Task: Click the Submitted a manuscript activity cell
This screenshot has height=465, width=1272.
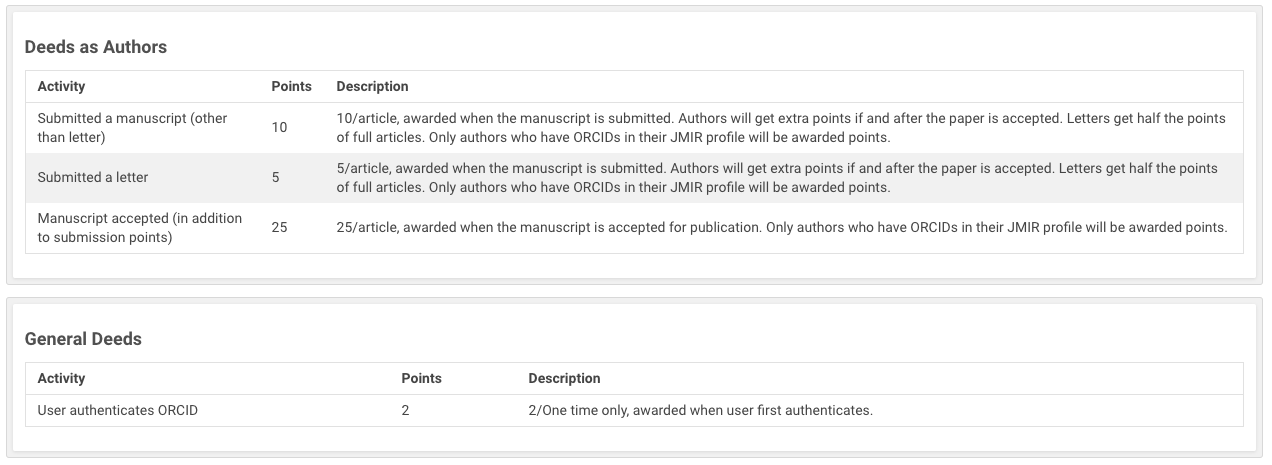Action: [x=134, y=128]
